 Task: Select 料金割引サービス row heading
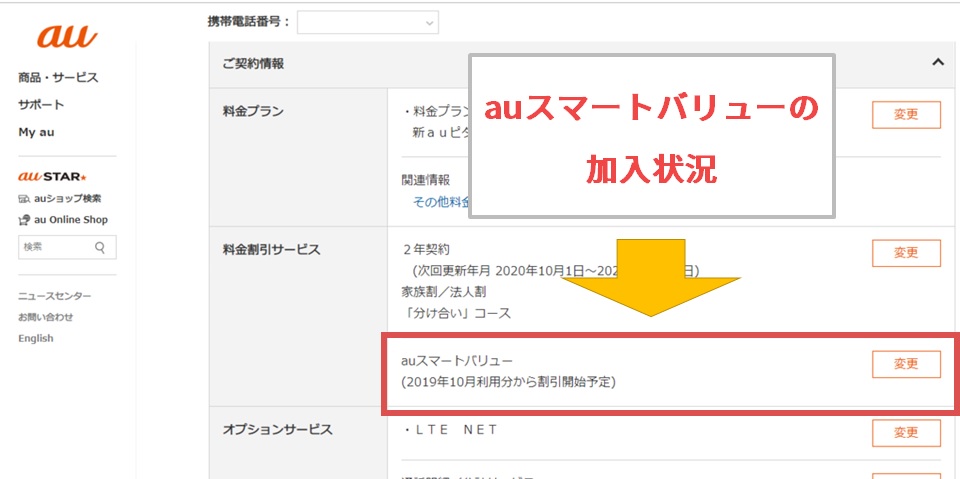click(x=271, y=249)
